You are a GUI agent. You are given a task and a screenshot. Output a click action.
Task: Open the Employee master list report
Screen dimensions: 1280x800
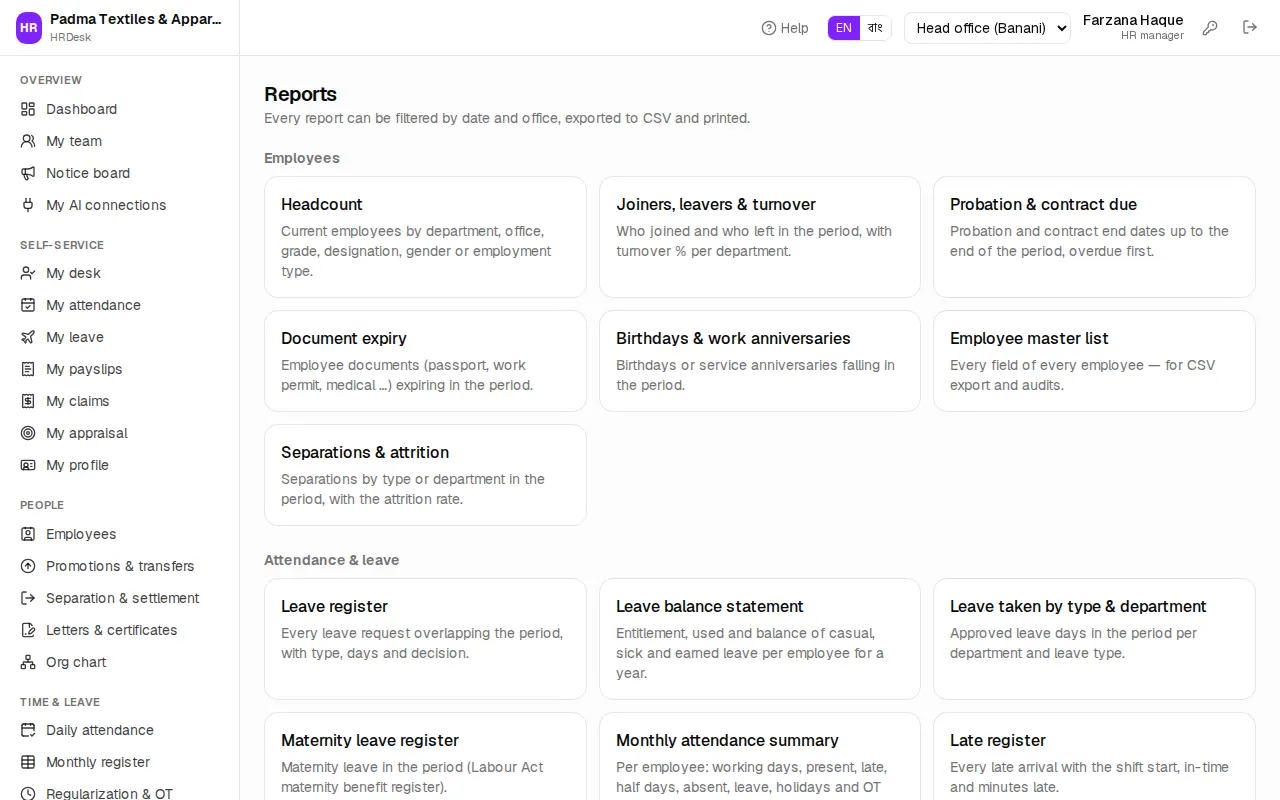coord(1094,361)
